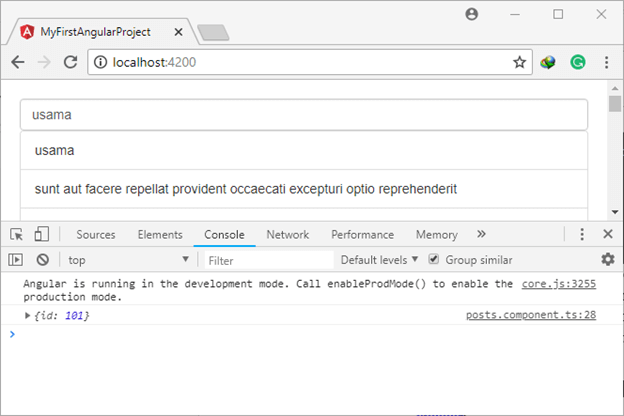The height and width of the screenshot is (416, 624).
Task: Activate the DevTools inspect element tool
Action: 16,234
